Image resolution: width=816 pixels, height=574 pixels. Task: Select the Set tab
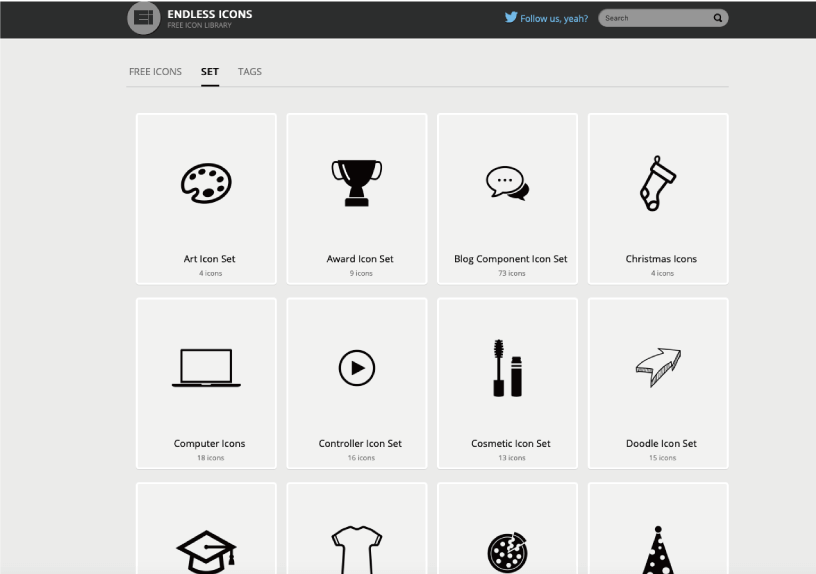click(210, 72)
